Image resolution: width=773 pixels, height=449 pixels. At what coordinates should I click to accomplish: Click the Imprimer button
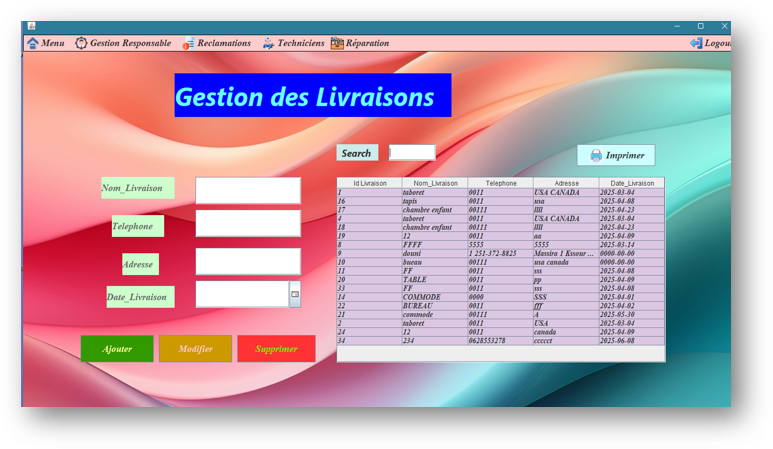[616, 155]
